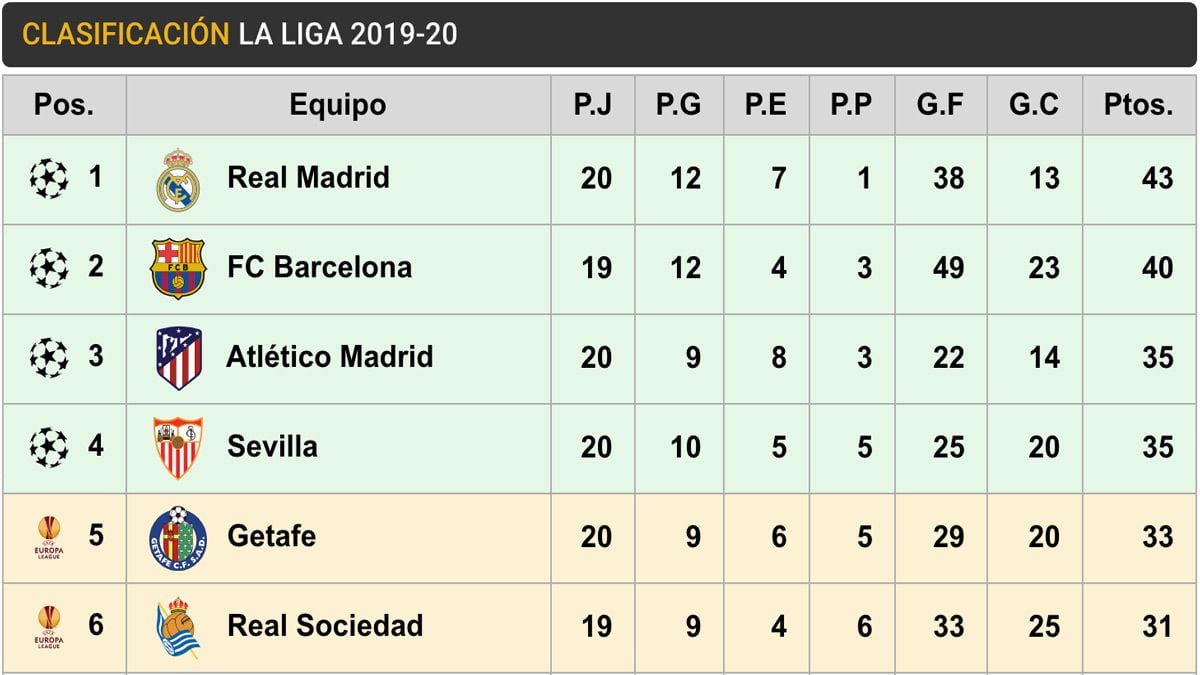
Task: Click the Real Madrid club crest
Action: point(178,180)
